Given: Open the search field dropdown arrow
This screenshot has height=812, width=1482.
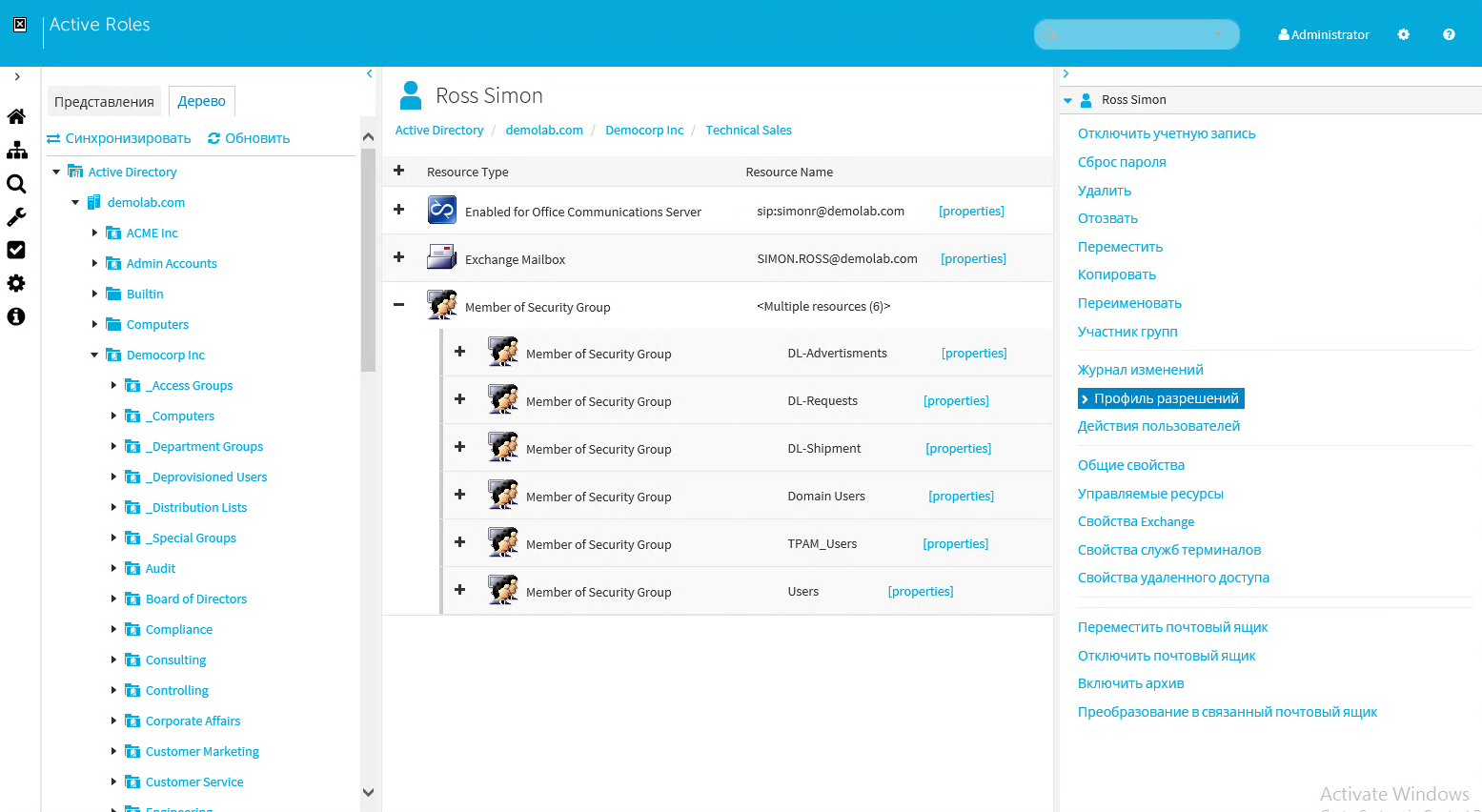Looking at the screenshot, I should point(1218,34).
